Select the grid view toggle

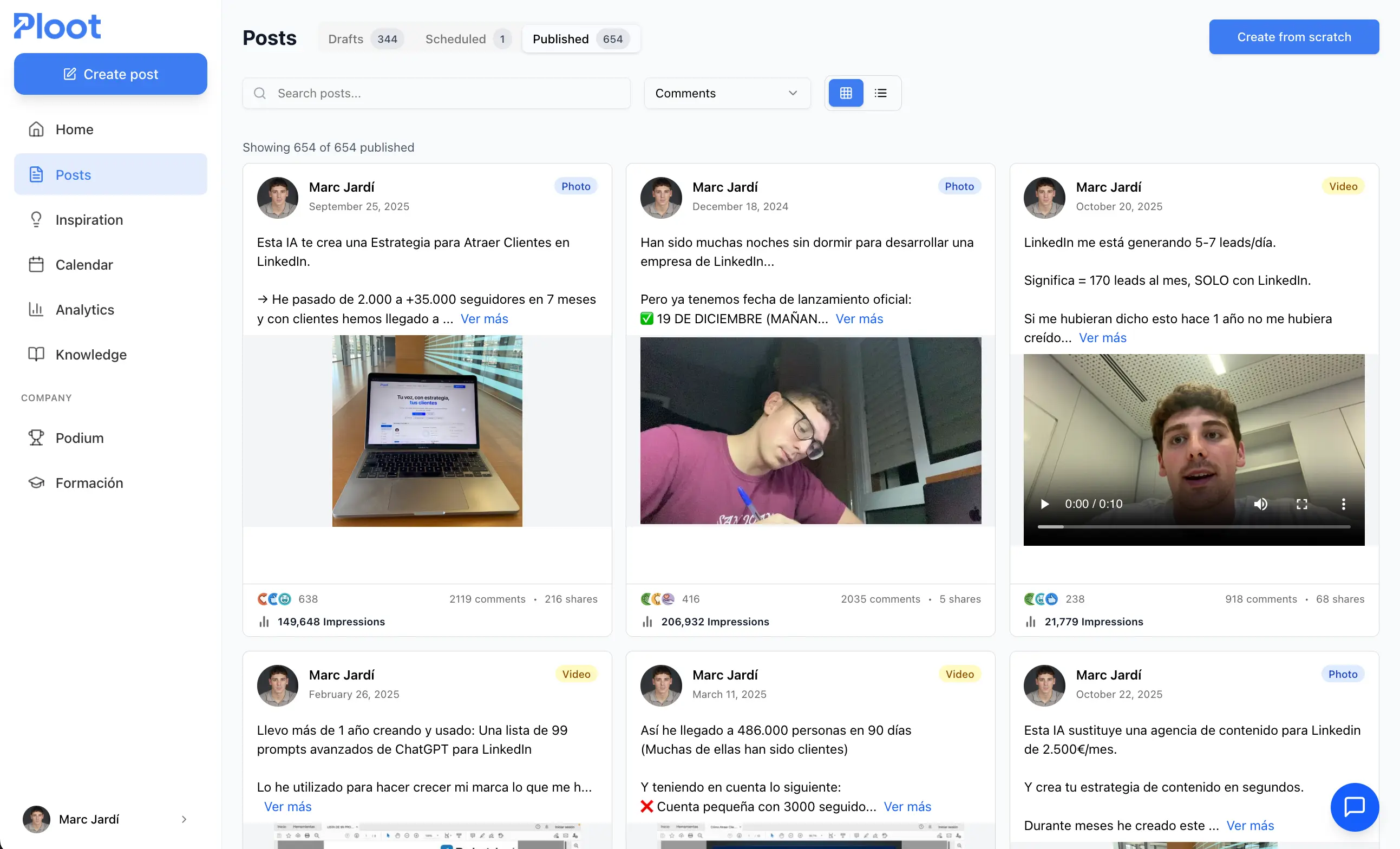click(846, 93)
